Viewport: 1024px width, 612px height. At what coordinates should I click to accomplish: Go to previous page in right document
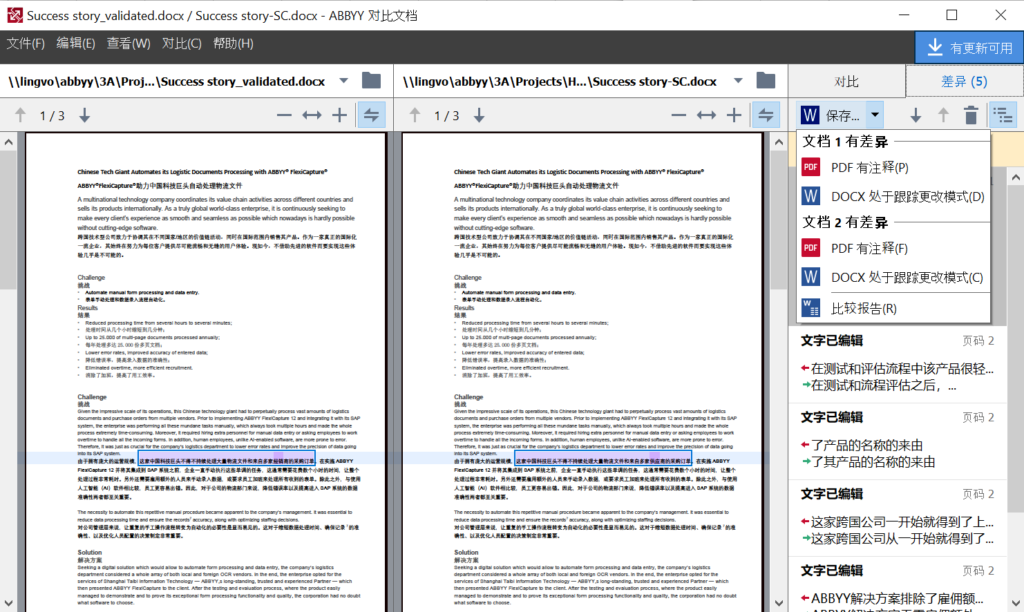click(415, 116)
